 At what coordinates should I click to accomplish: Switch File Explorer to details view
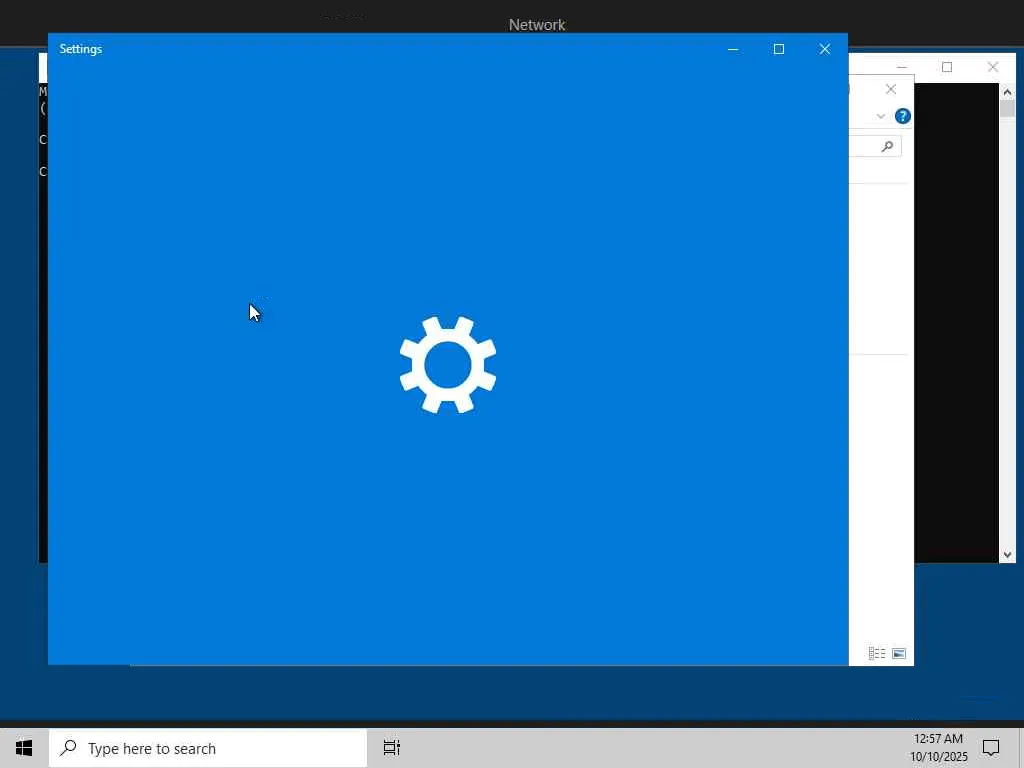coord(877,653)
